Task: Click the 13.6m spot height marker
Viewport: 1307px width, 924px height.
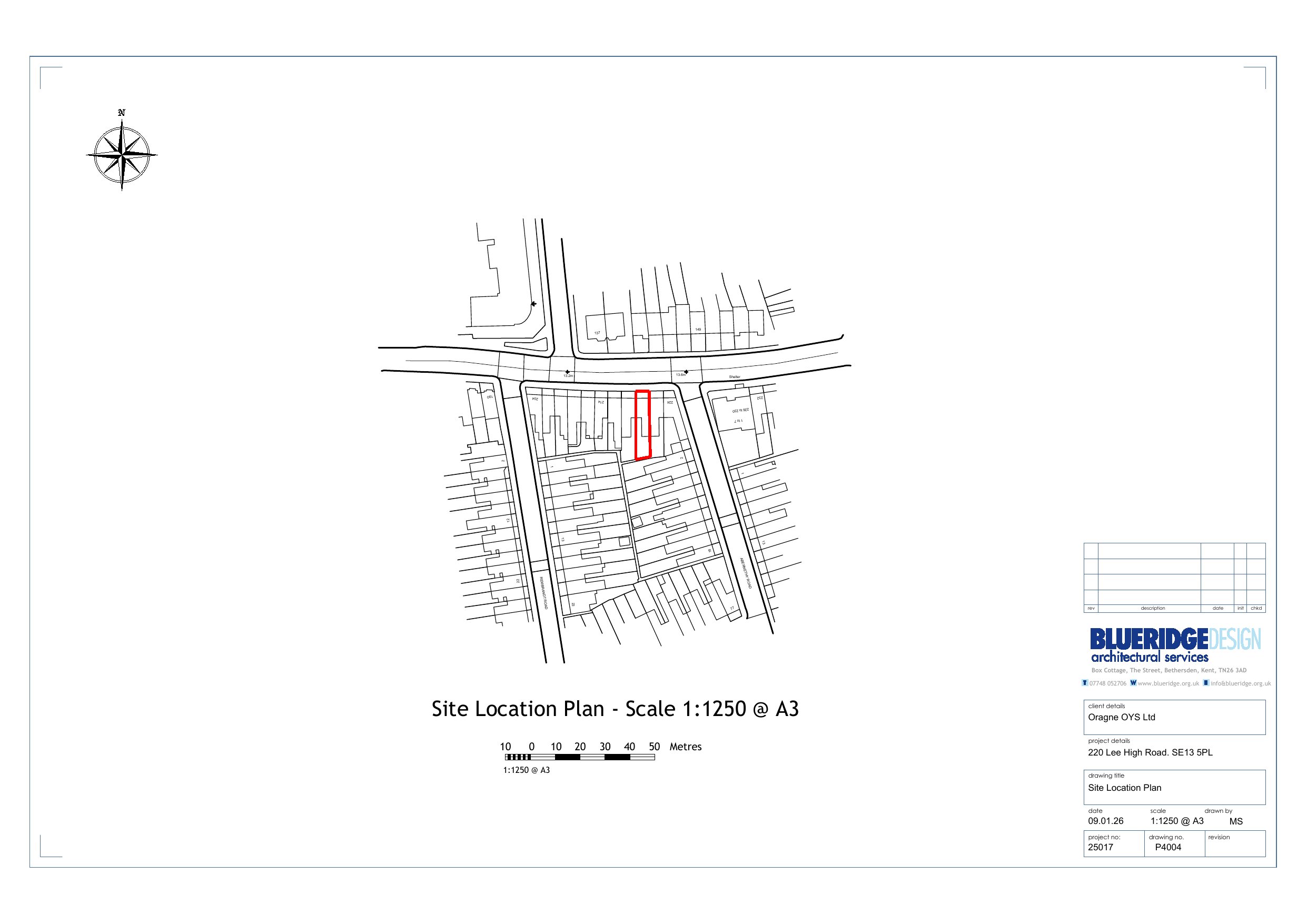Action: pyautogui.click(x=686, y=372)
